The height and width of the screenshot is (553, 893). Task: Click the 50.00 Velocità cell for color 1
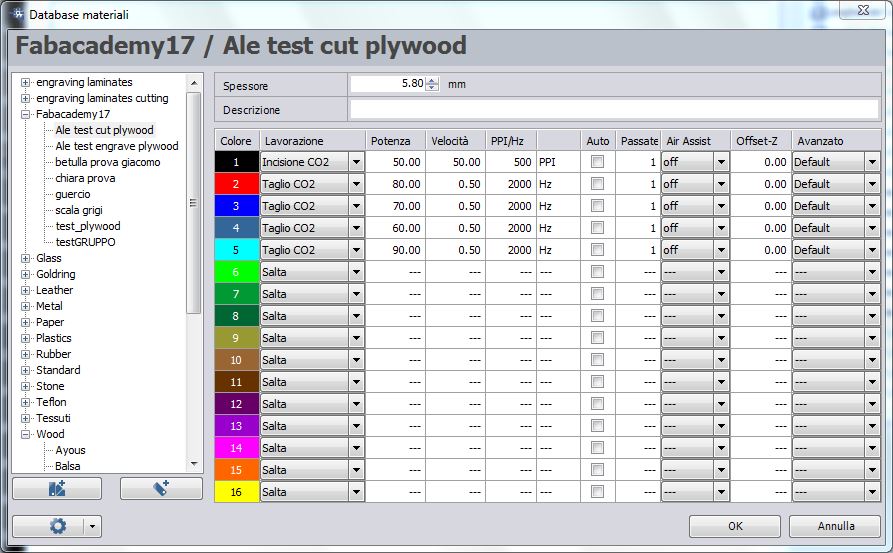[456, 162]
